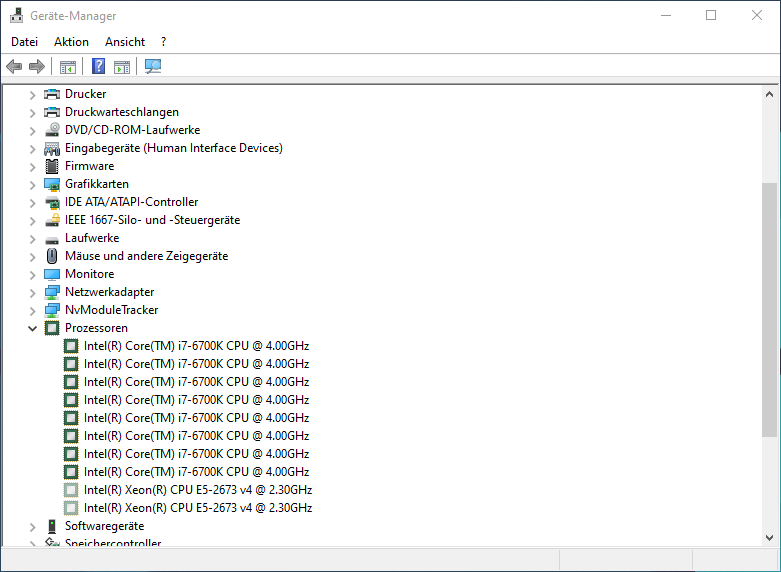Select the Monitore screen icon
This screenshot has width=781, height=572.
52,274
